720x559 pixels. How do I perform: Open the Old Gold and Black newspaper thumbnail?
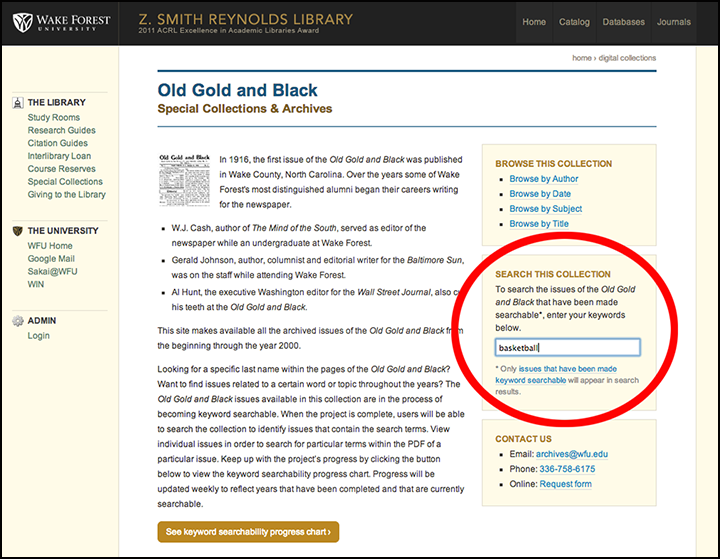(184, 180)
